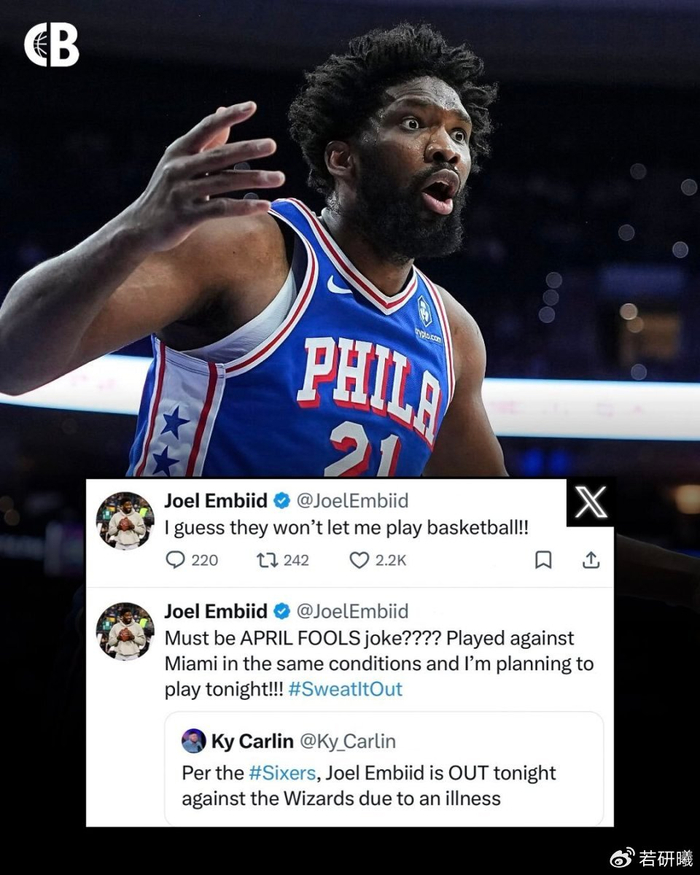Bookmark the first Embiid tweet

pyautogui.click(x=543, y=560)
